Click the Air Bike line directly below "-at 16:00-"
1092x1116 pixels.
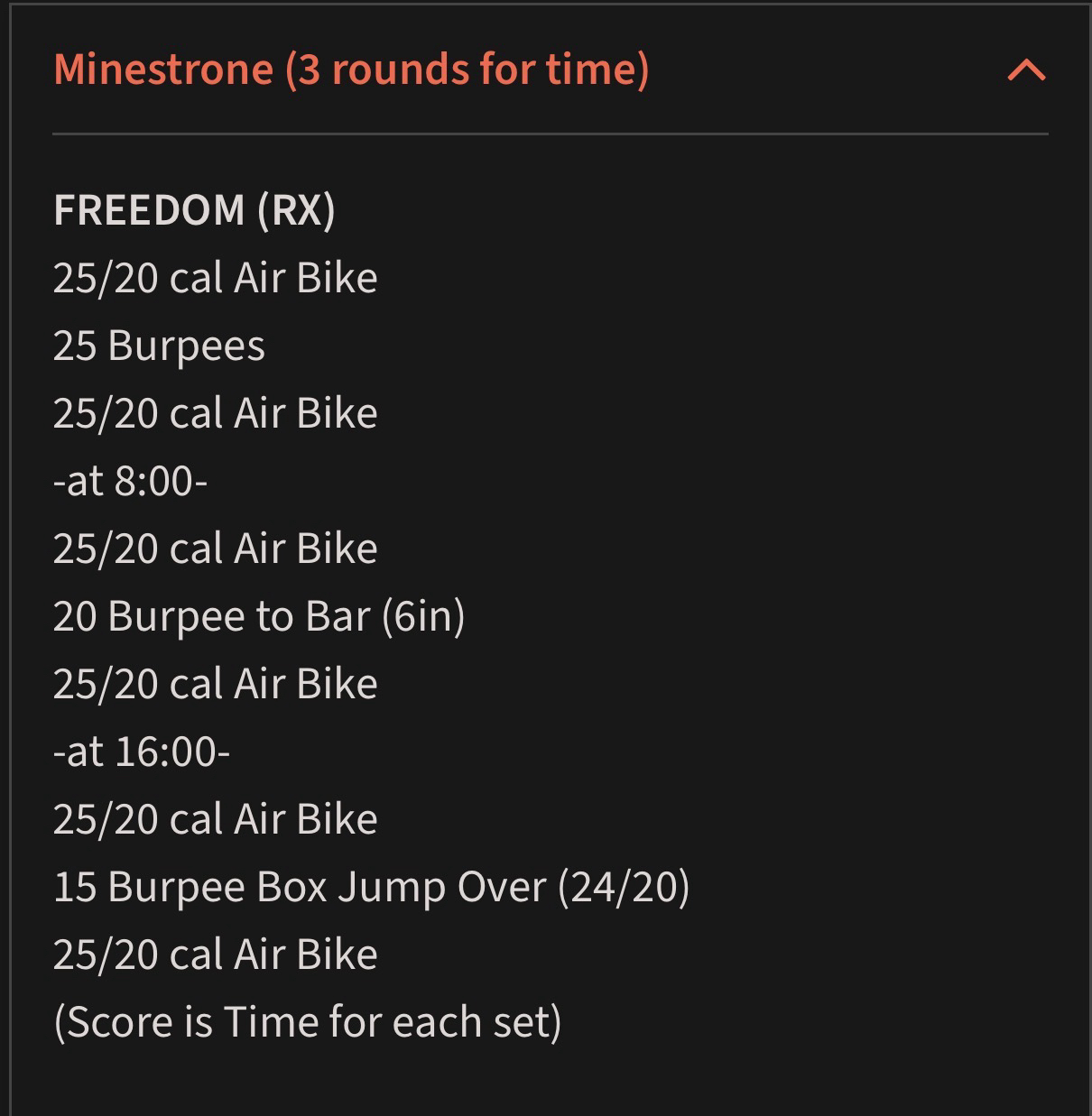[x=215, y=819]
